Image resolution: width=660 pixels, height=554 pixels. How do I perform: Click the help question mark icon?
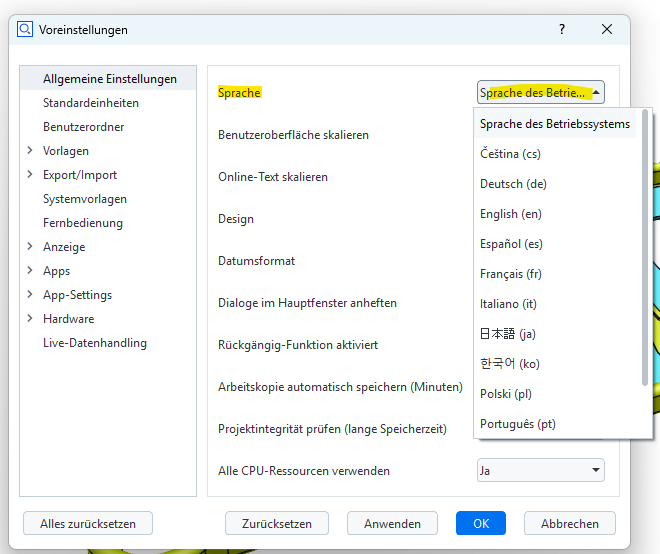coord(562,30)
